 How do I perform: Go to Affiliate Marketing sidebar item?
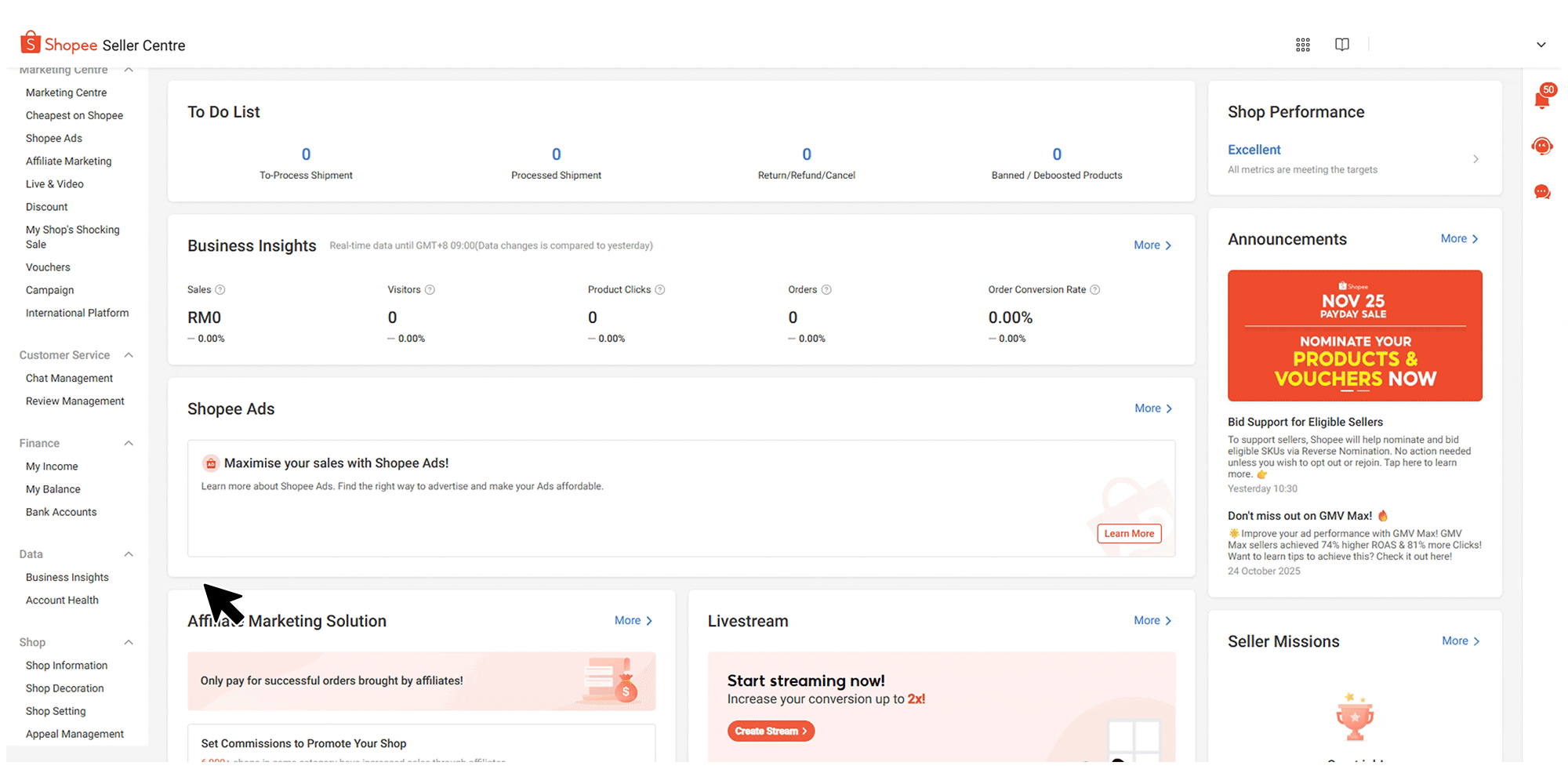click(x=69, y=161)
